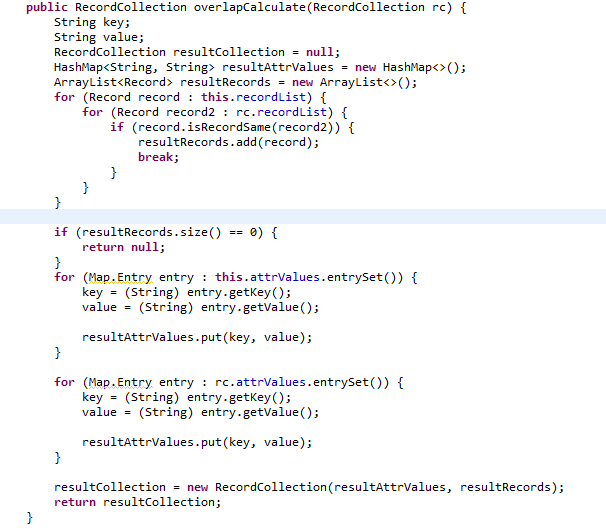This screenshot has width=606, height=529.
Task: Click the String key declaration
Action: (x=92, y=22)
